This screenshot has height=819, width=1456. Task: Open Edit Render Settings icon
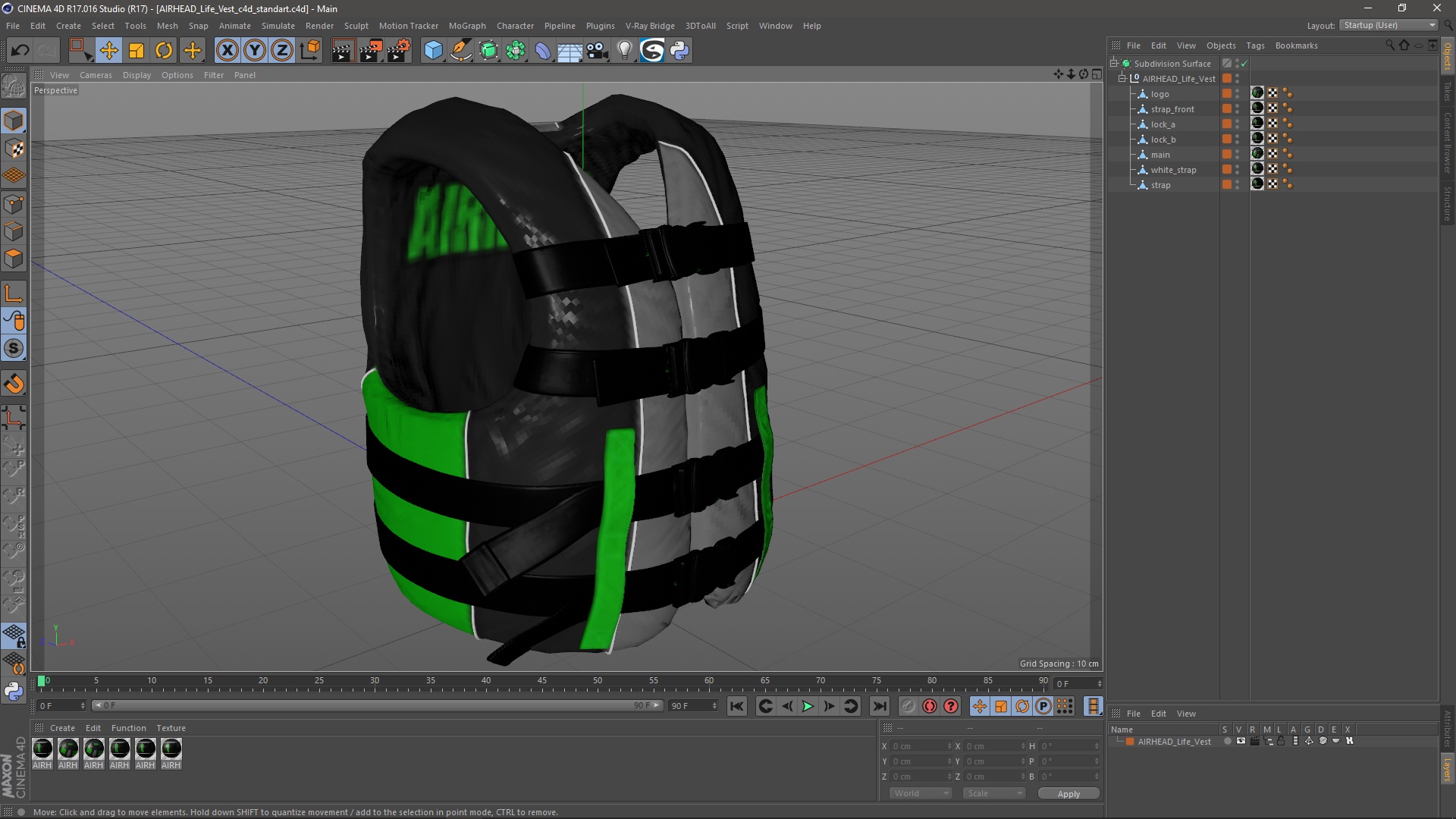click(x=398, y=51)
